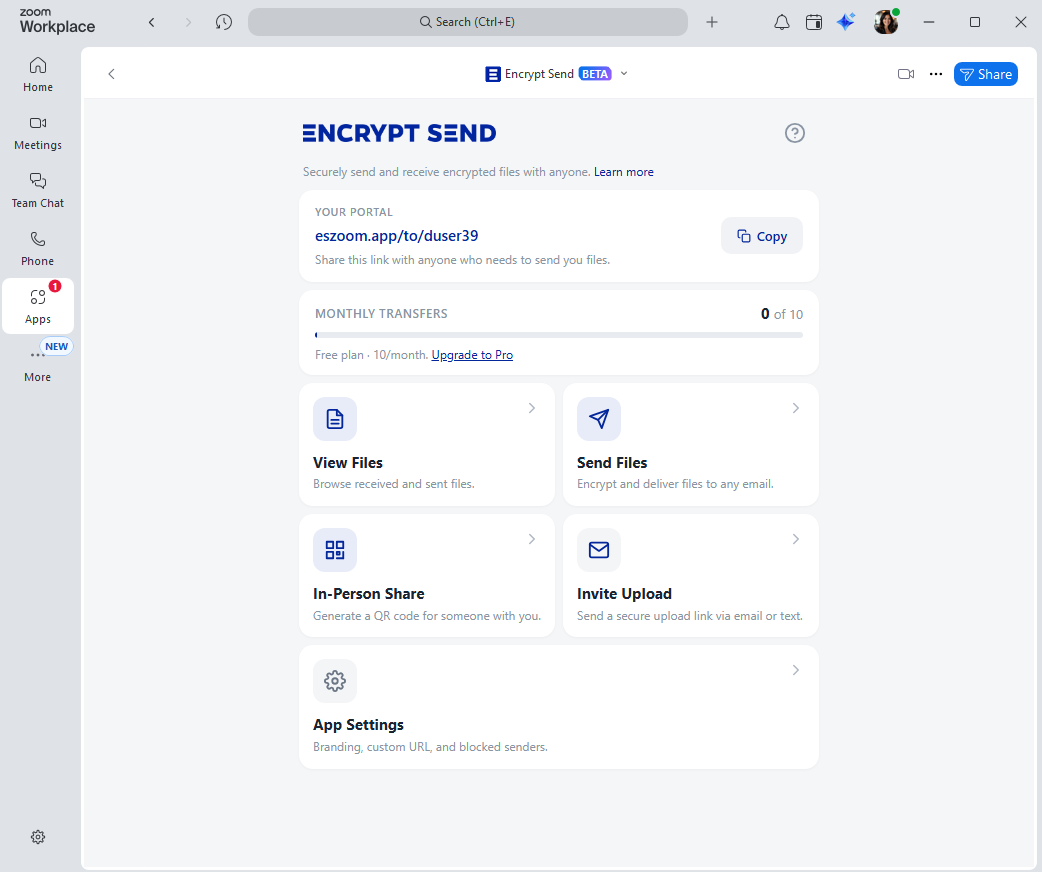Open portal link eszoom.app/to/duser39
Image resolution: width=1042 pixels, height=872 pixels.
pos(397,236)
